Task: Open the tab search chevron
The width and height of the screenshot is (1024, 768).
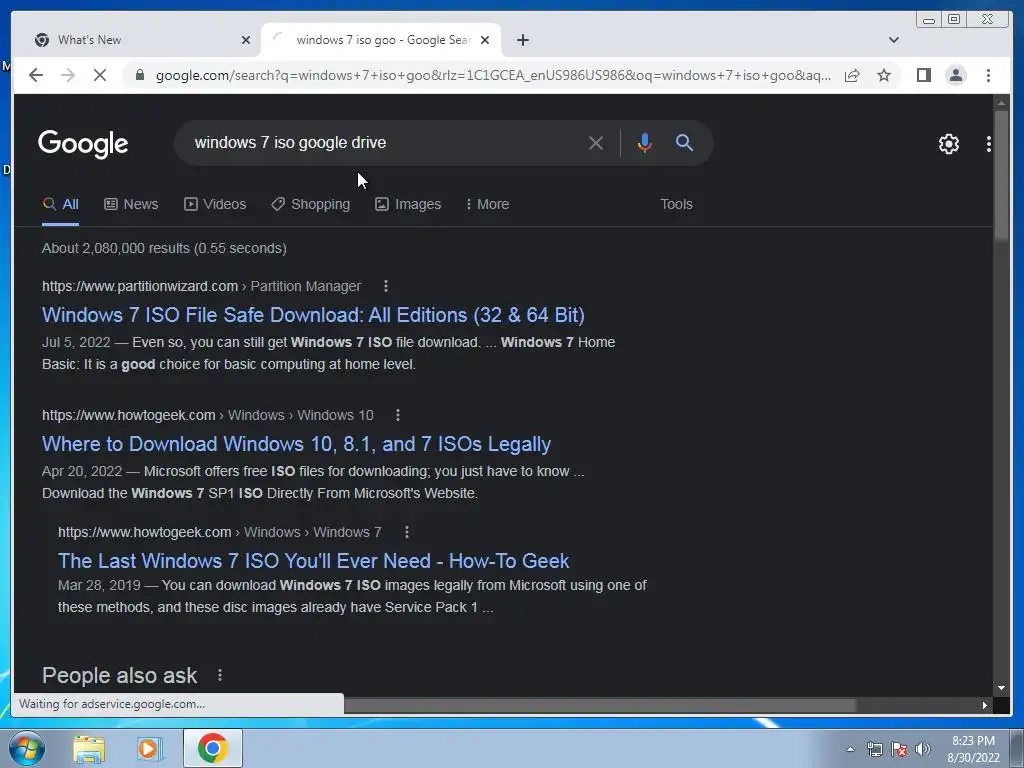Action: click(x=893, y=40)
